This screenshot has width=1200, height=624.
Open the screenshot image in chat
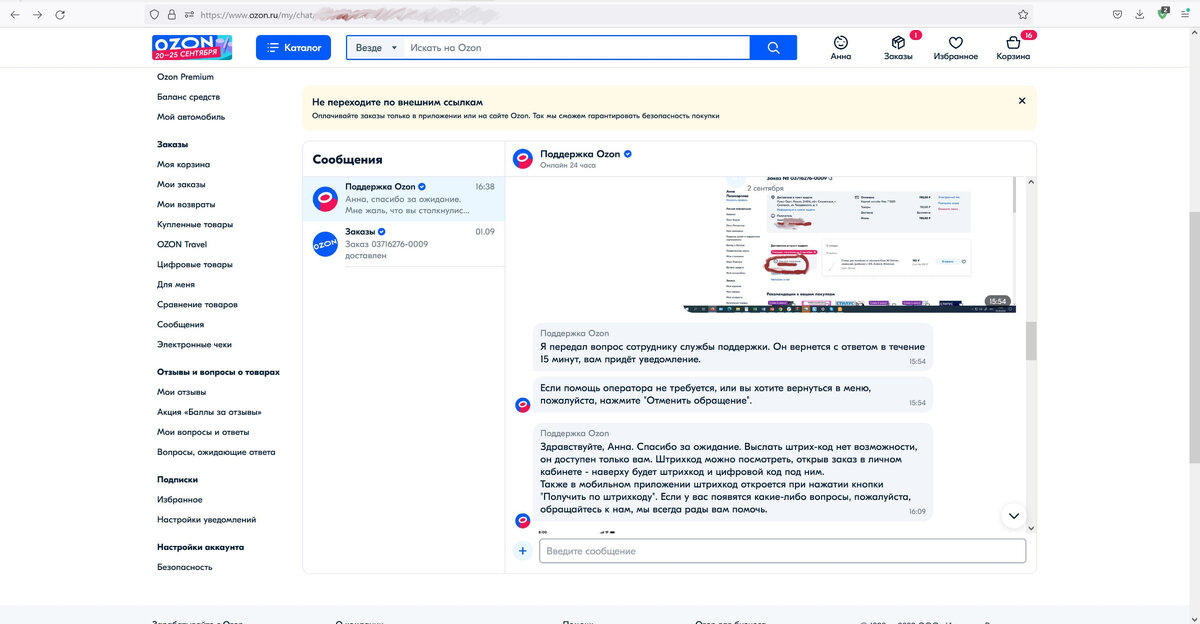(848, 243)
